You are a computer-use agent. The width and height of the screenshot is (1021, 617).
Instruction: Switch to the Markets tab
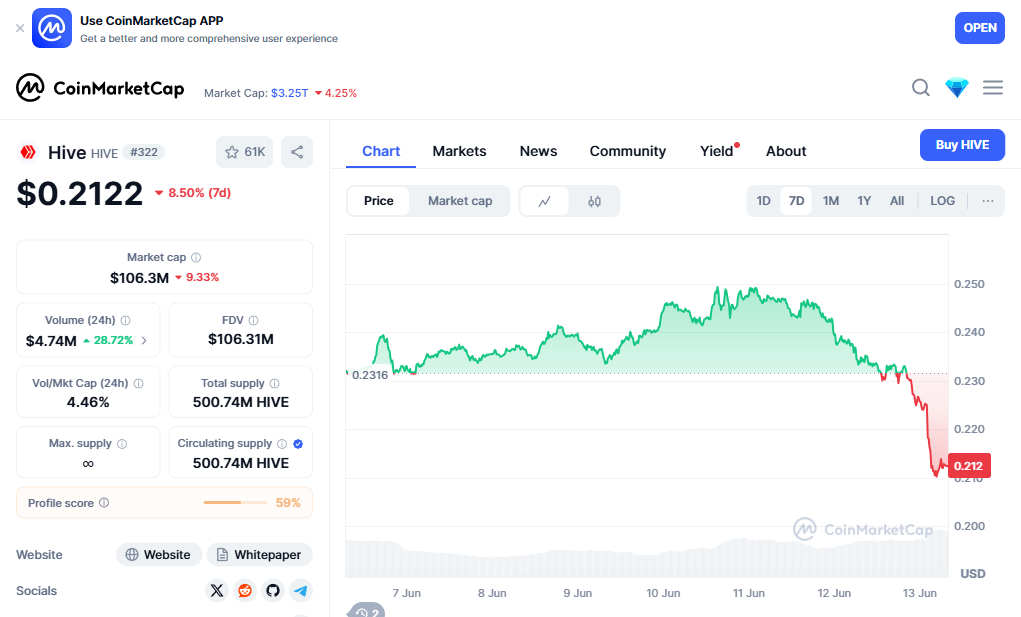tap(459, 151)
